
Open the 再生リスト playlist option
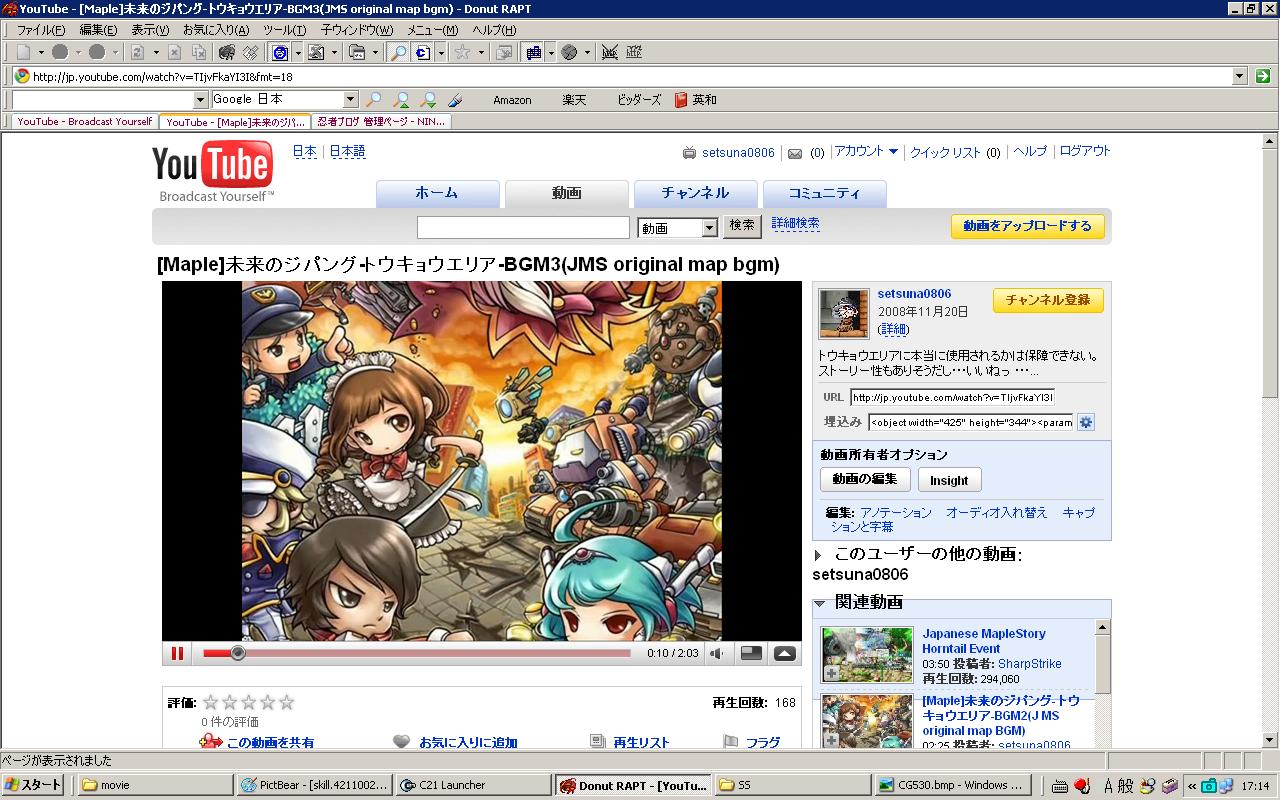tap(641, 742)
